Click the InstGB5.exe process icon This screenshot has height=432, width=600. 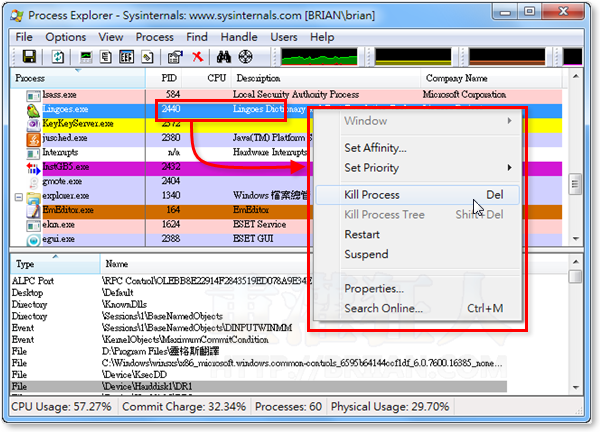[33, 168]
